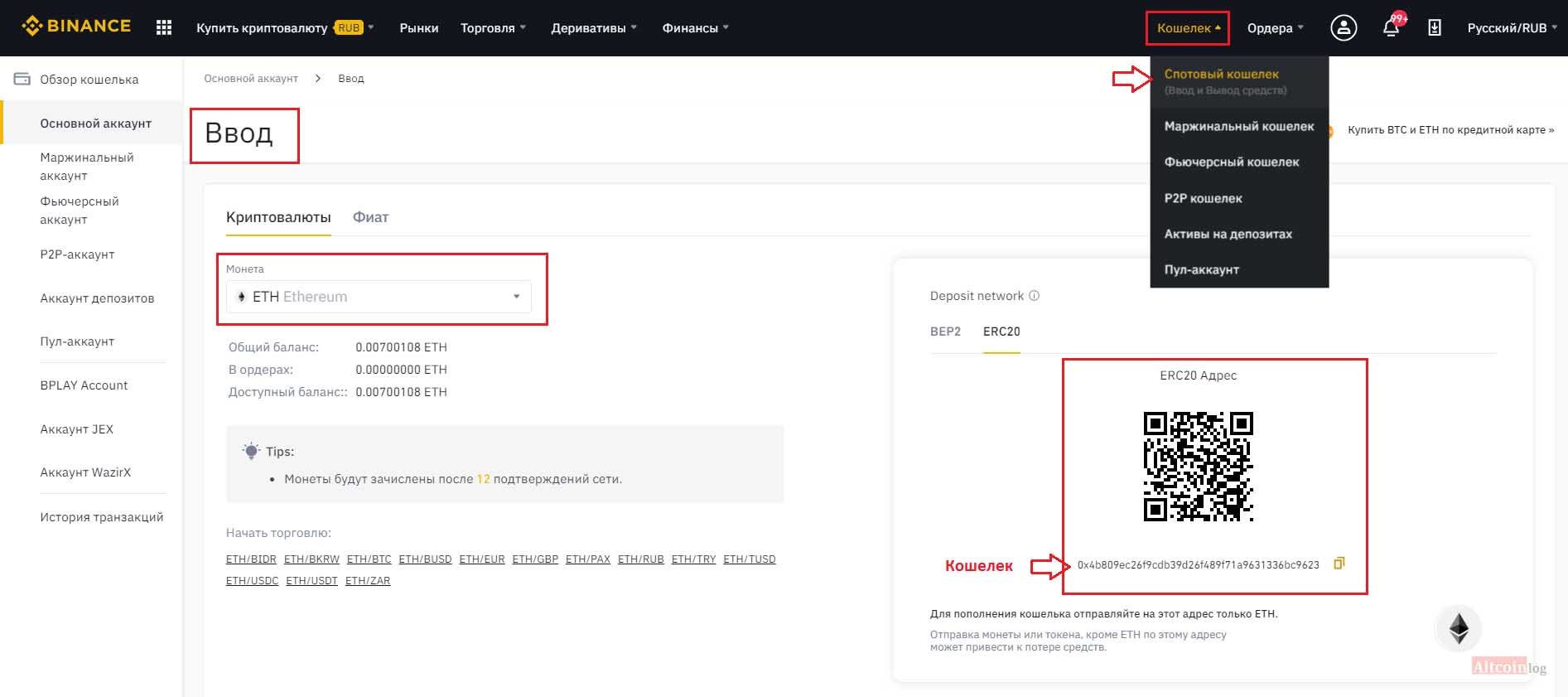Screen dimensions: 1568x697
Task: Select the ERC20 network tab
Action: click(x=1001, y=332)
